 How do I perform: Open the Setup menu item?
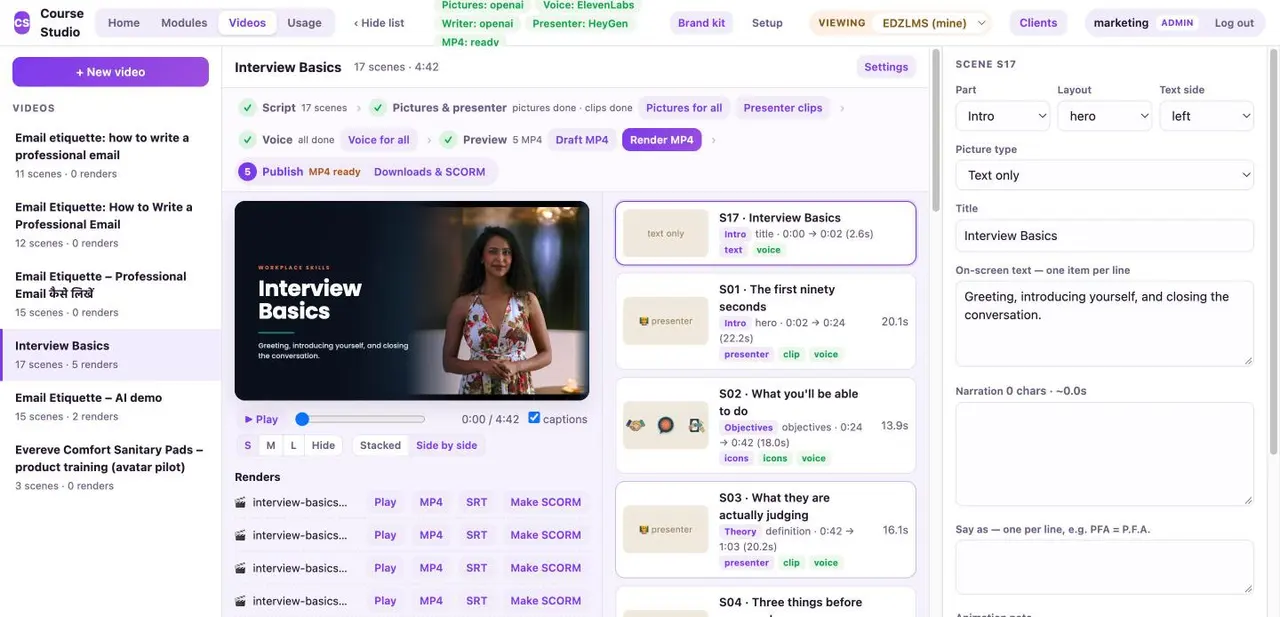click(767, 23)
